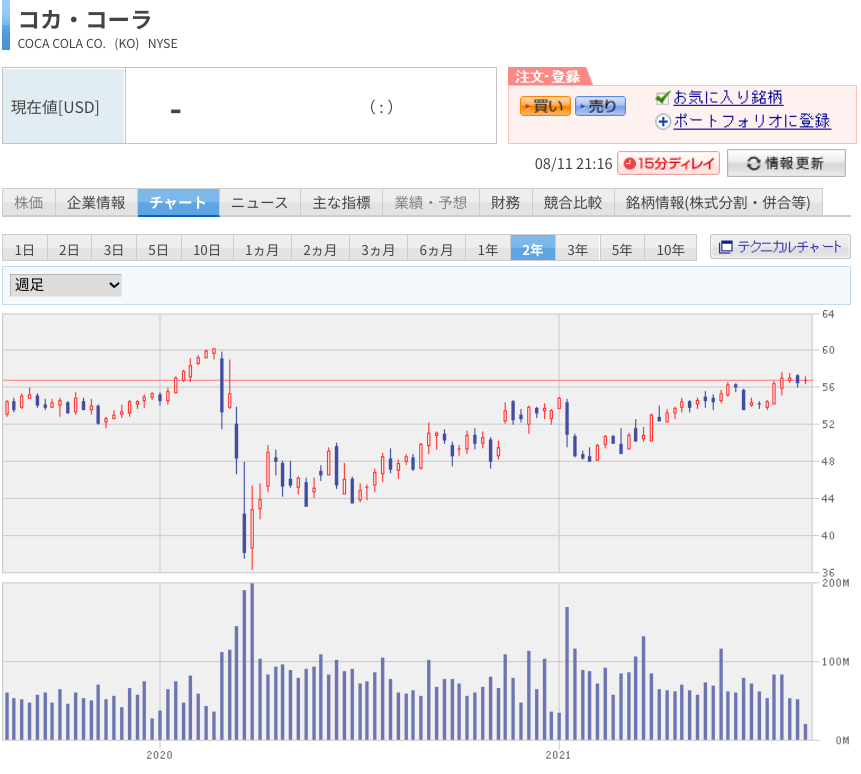Click the 現在値[USD] label cell
Viewport: 861px width, 774px height.
click(64, 106)
